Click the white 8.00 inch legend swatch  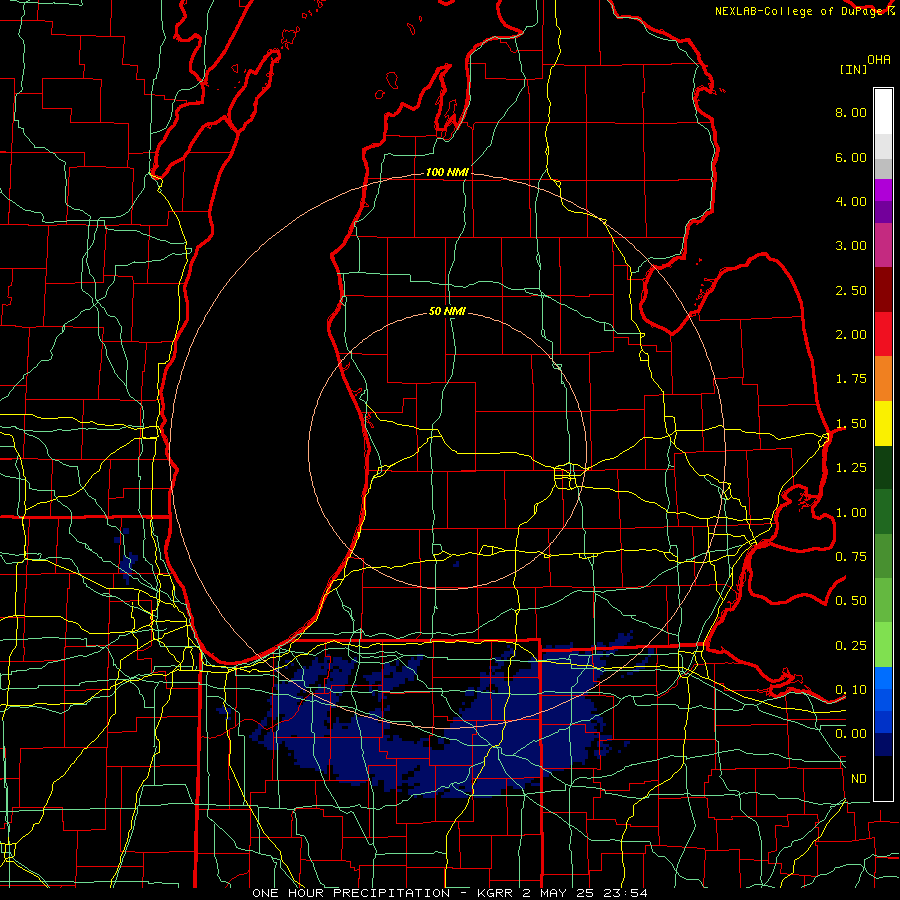point(883,112)
